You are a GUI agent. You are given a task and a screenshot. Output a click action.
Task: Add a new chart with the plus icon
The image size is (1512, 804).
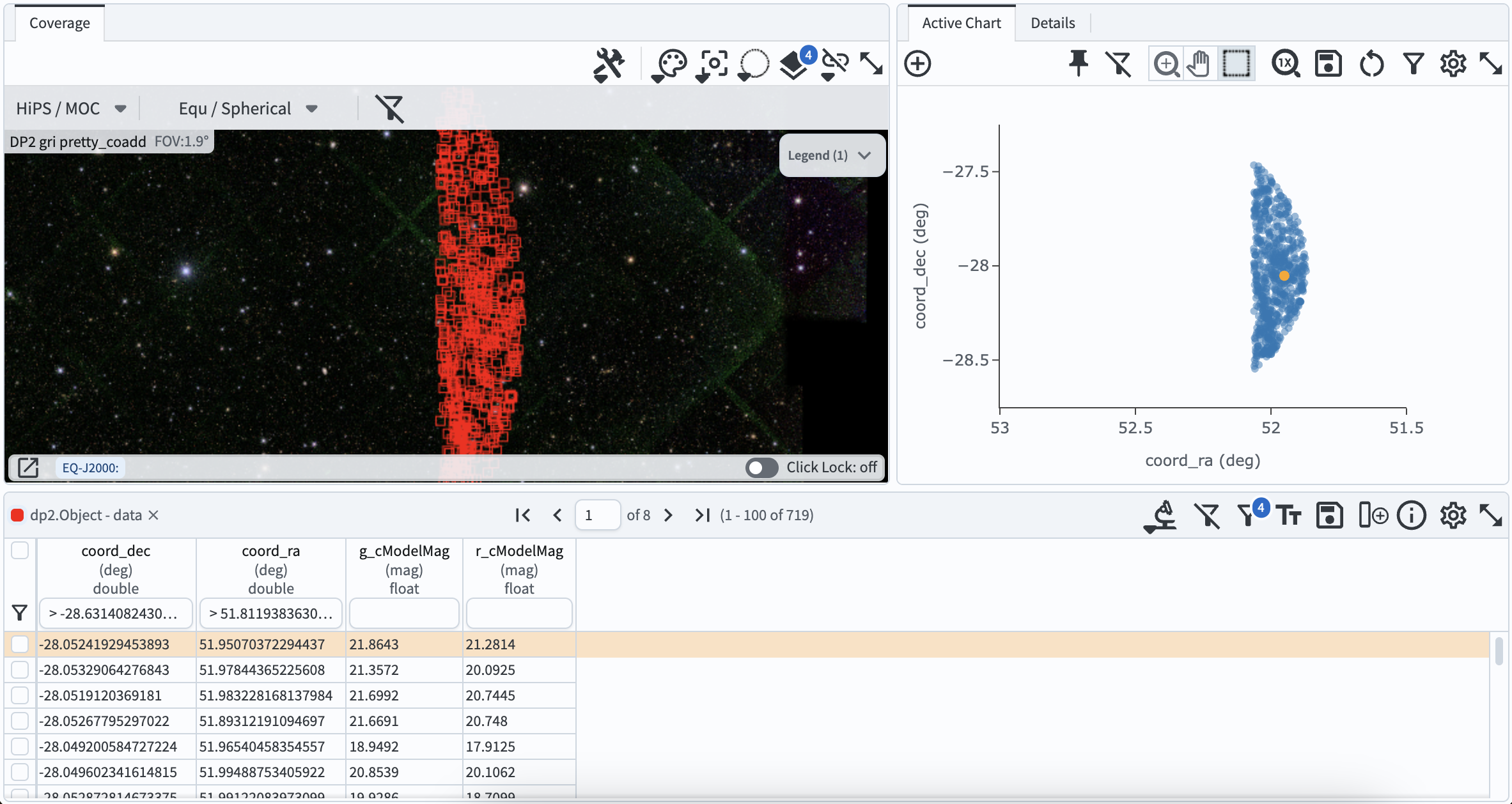(x=917, y=64)
